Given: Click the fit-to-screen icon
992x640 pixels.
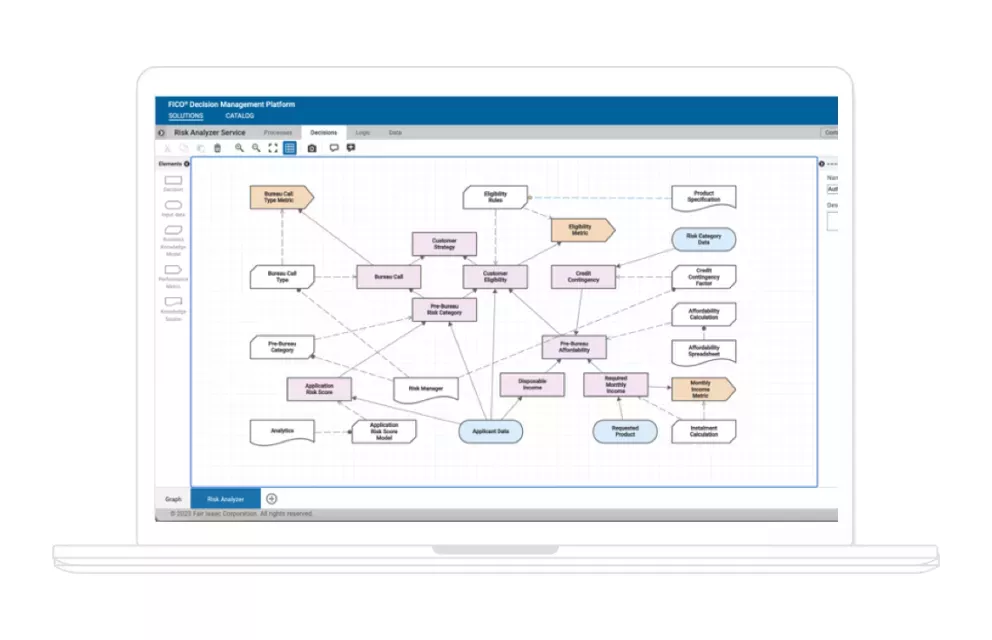Looking at the screenshot, I should 272,148.
